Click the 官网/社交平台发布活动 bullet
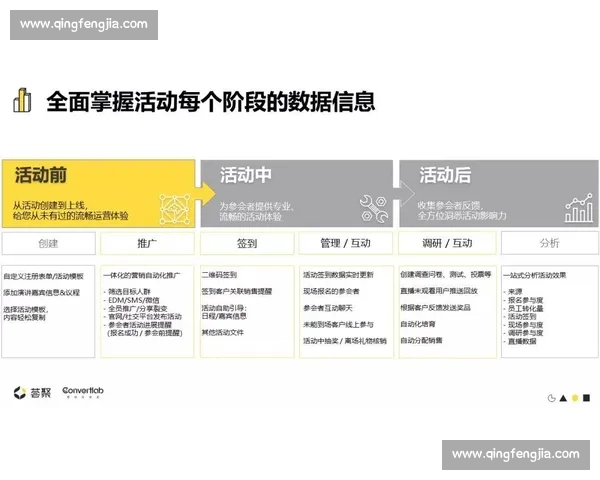This screenshot has height=480, width=600. pos(142,317)
